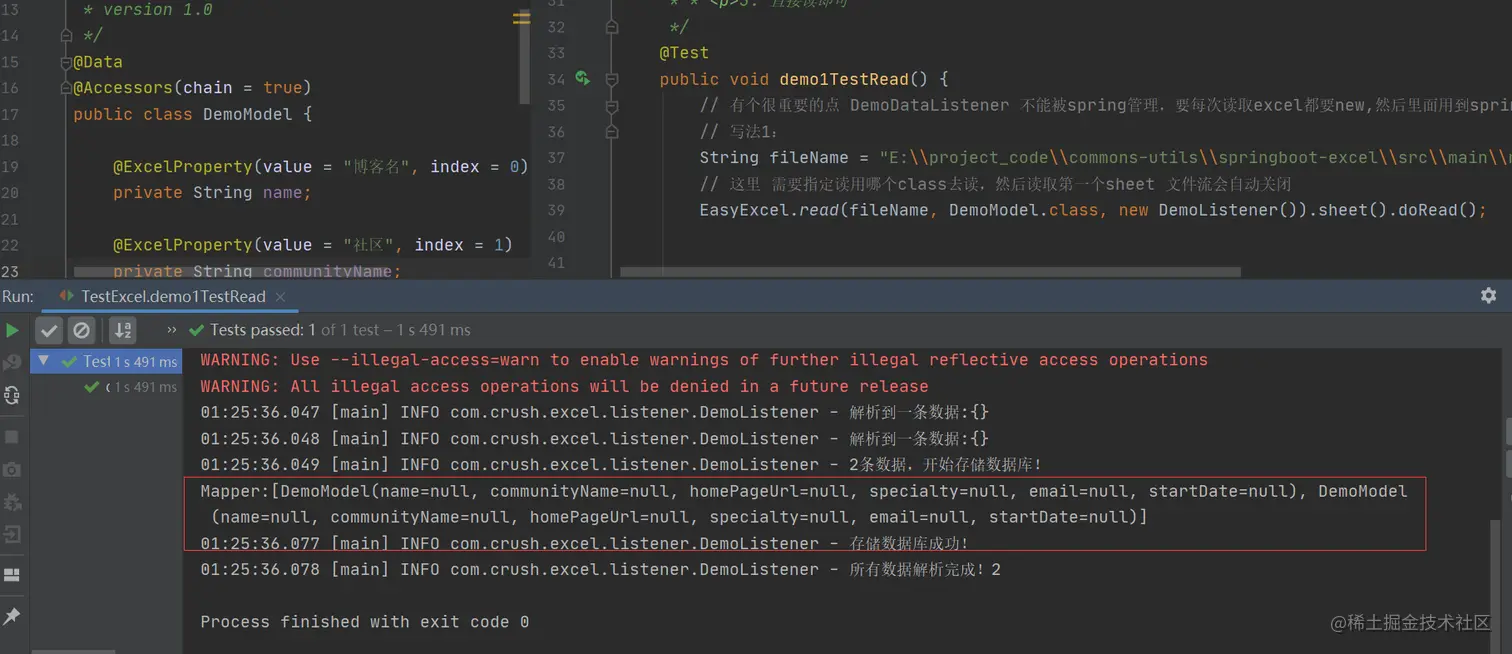Toggle Show Passed tests checkmark button
Image resolution: width=1512 pixels, height=654 pixels.
[49, 330]
